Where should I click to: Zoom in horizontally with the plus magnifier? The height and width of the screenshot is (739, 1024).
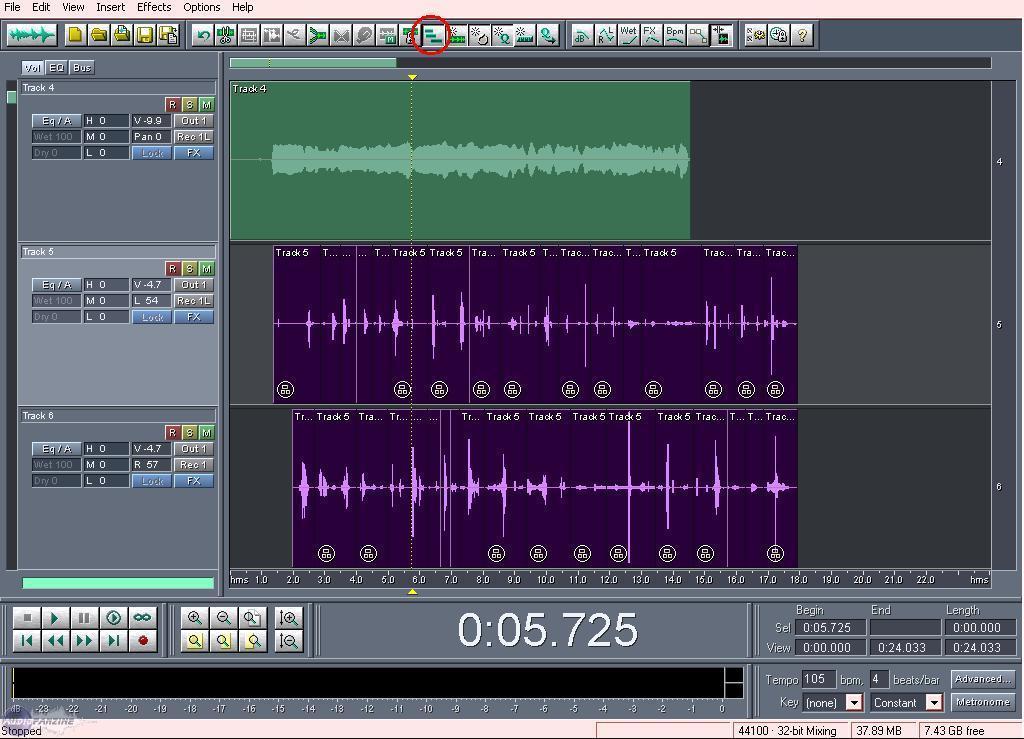195,618
